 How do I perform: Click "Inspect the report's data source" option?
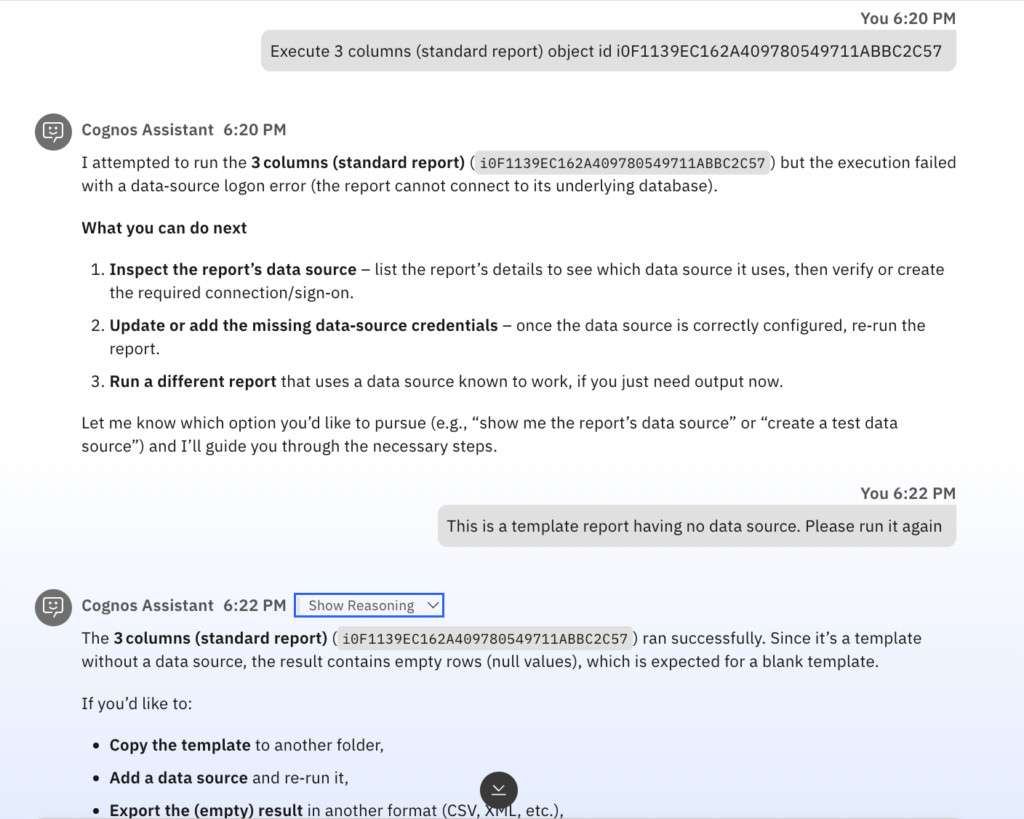pyautogui.click(x=233, y=270)
